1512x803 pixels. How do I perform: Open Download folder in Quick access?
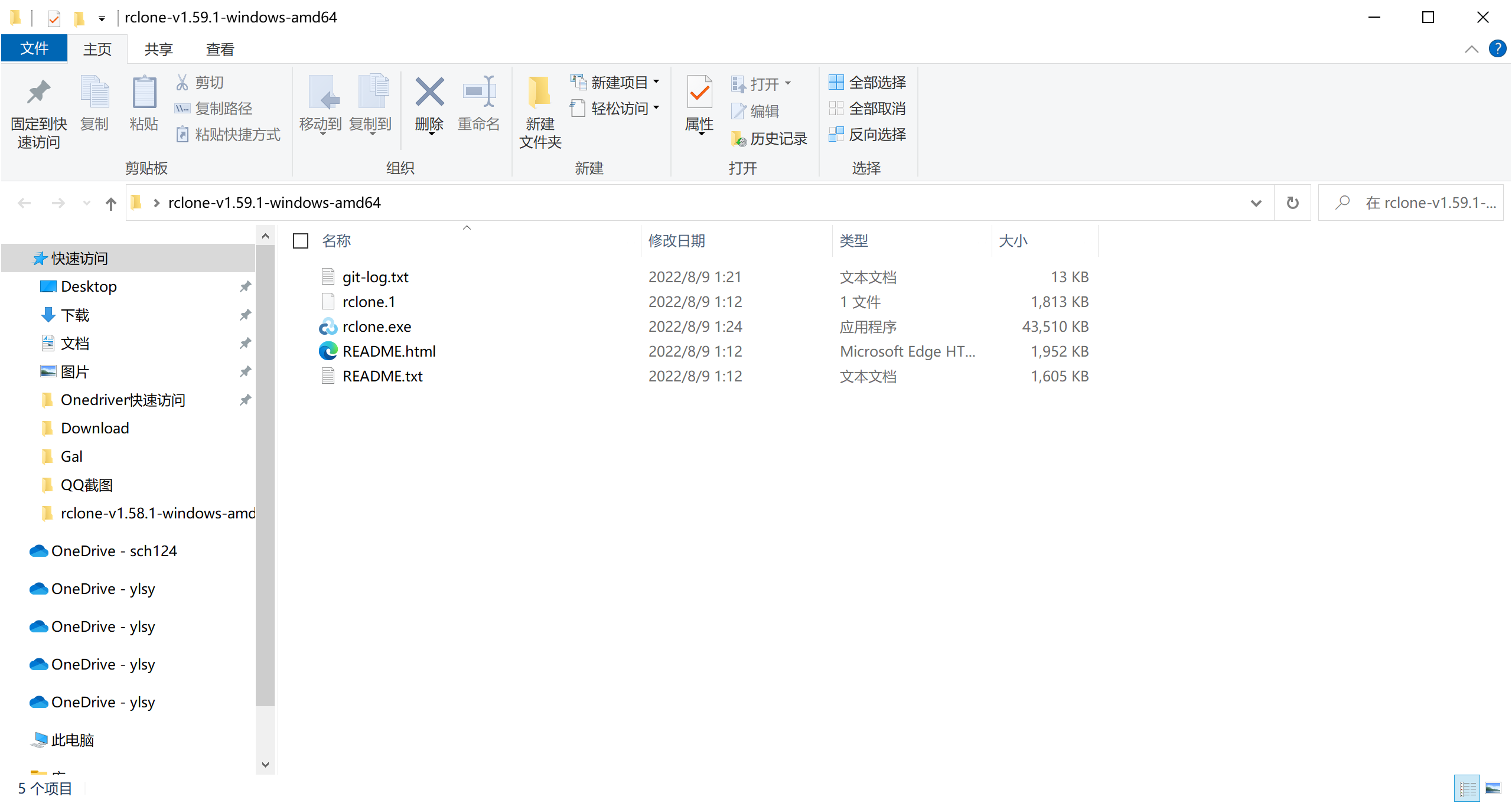point(94,428)
